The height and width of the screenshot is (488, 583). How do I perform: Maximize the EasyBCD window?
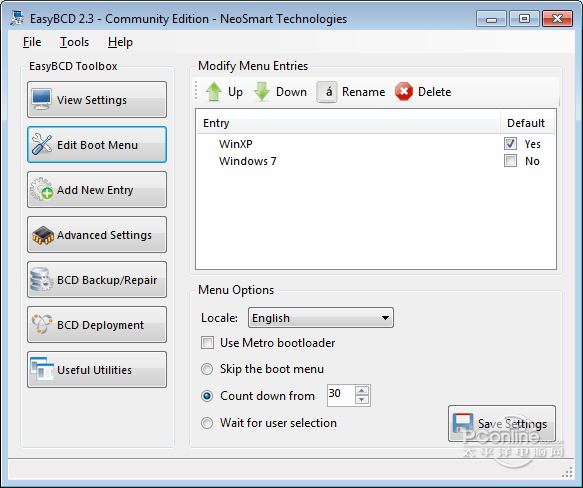[524, 19]
